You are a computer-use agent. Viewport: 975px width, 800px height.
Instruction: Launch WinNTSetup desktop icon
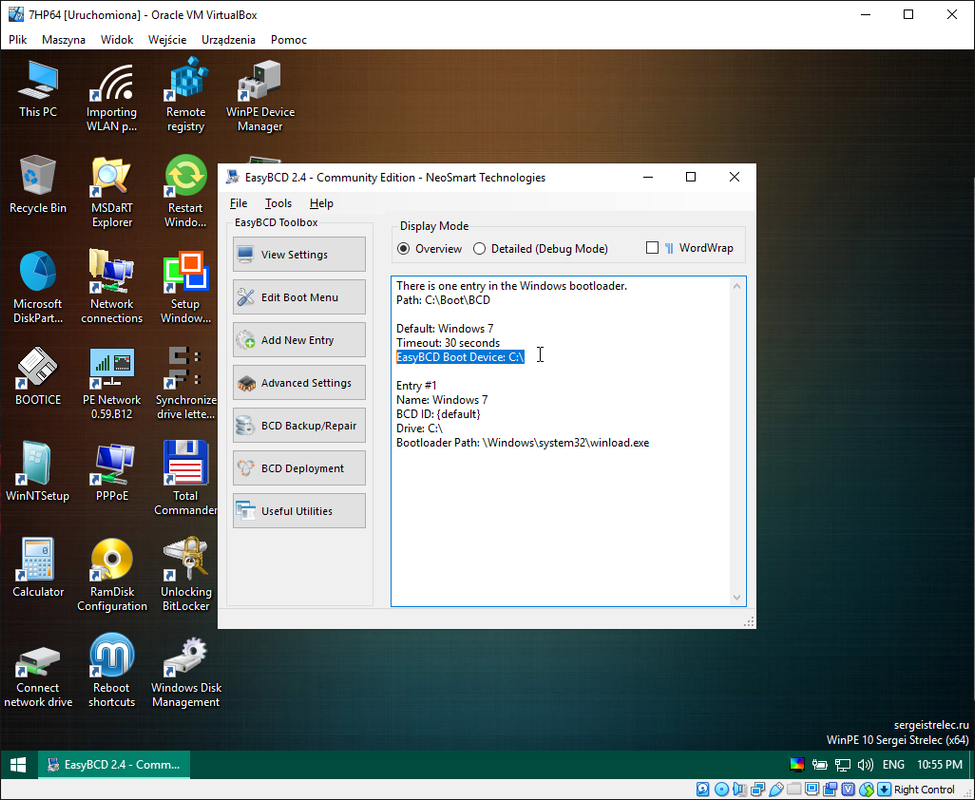[x=37, y=472]
